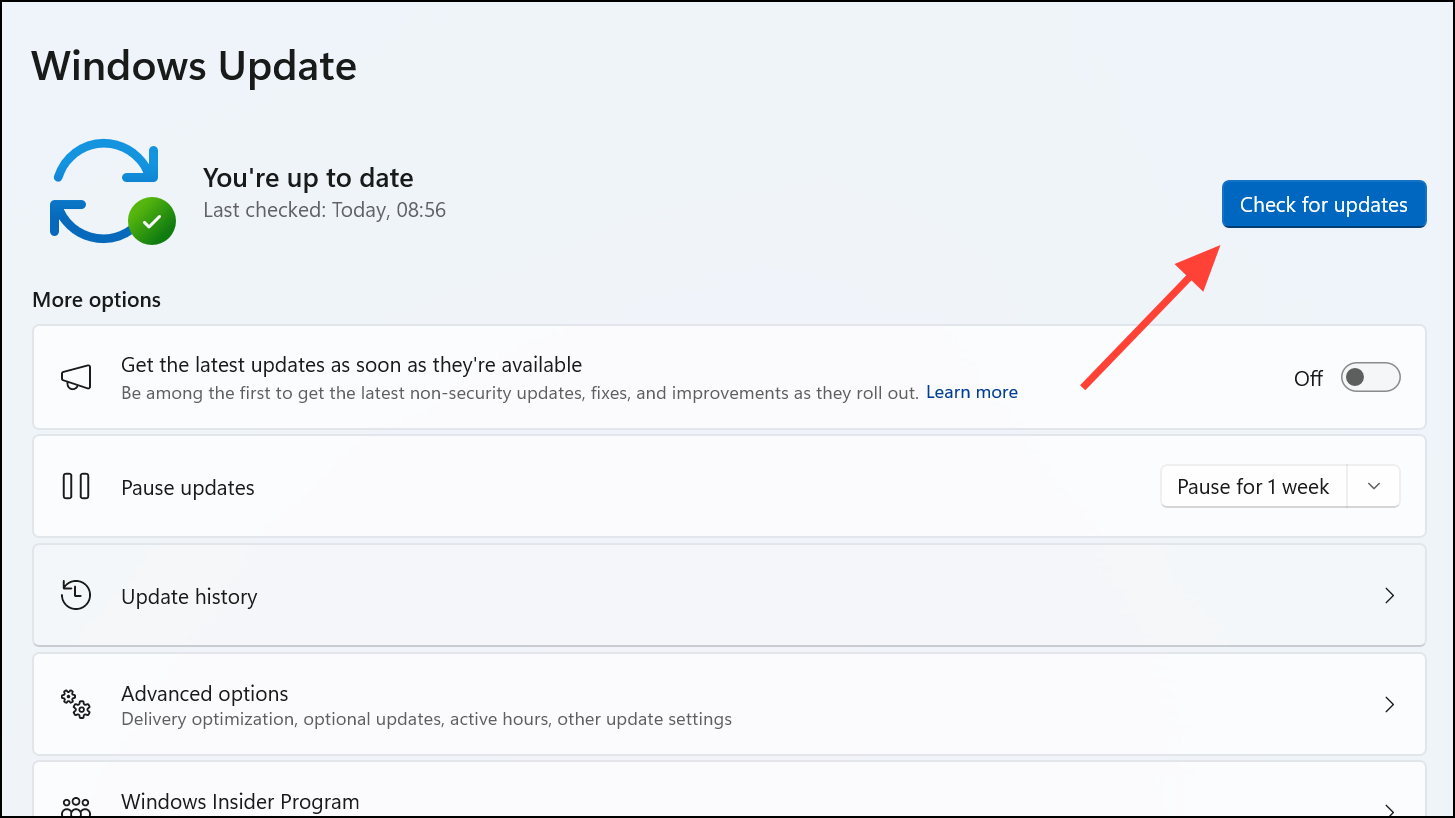1455x818 pixels.
Task: Click the Windows Update page heading
Action: 194,66
